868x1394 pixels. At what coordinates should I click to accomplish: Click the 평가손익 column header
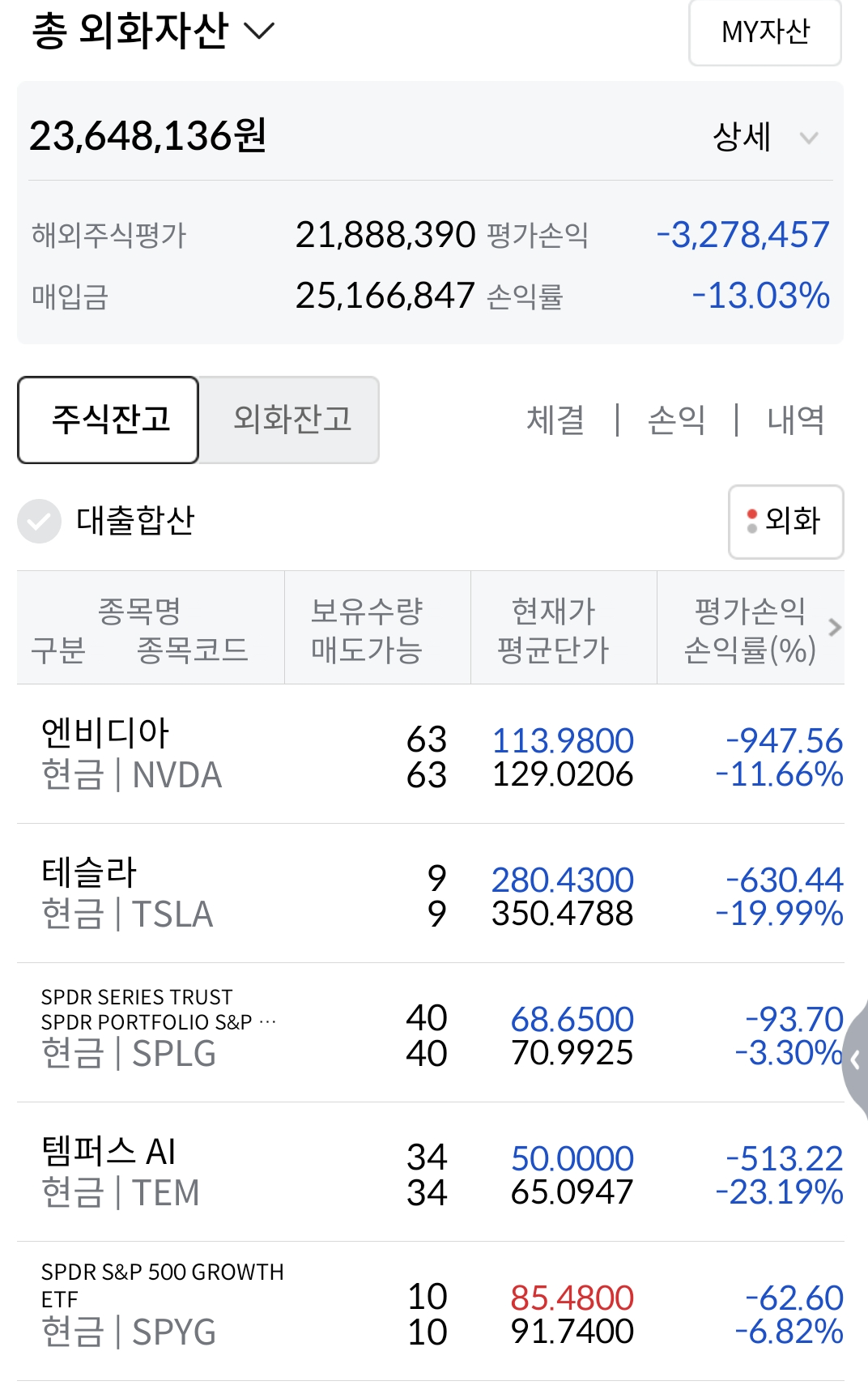pyautogui.click(x=751, y=611)
